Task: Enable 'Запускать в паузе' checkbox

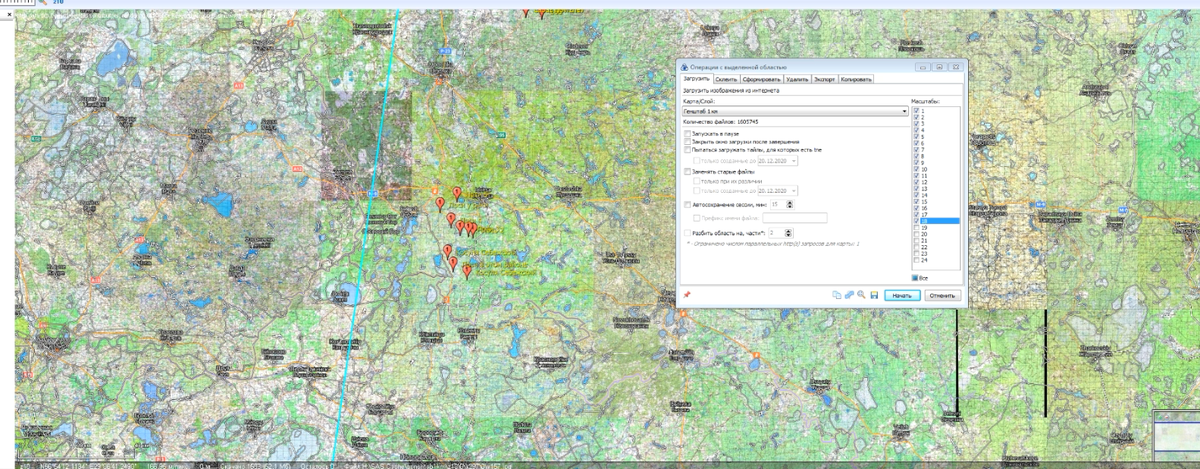Action: click(x=688, y=134)
